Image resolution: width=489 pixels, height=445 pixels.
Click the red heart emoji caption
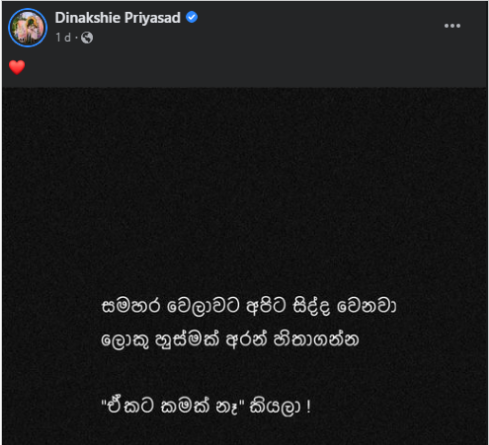pyautogui.click(x=17, y=67)
